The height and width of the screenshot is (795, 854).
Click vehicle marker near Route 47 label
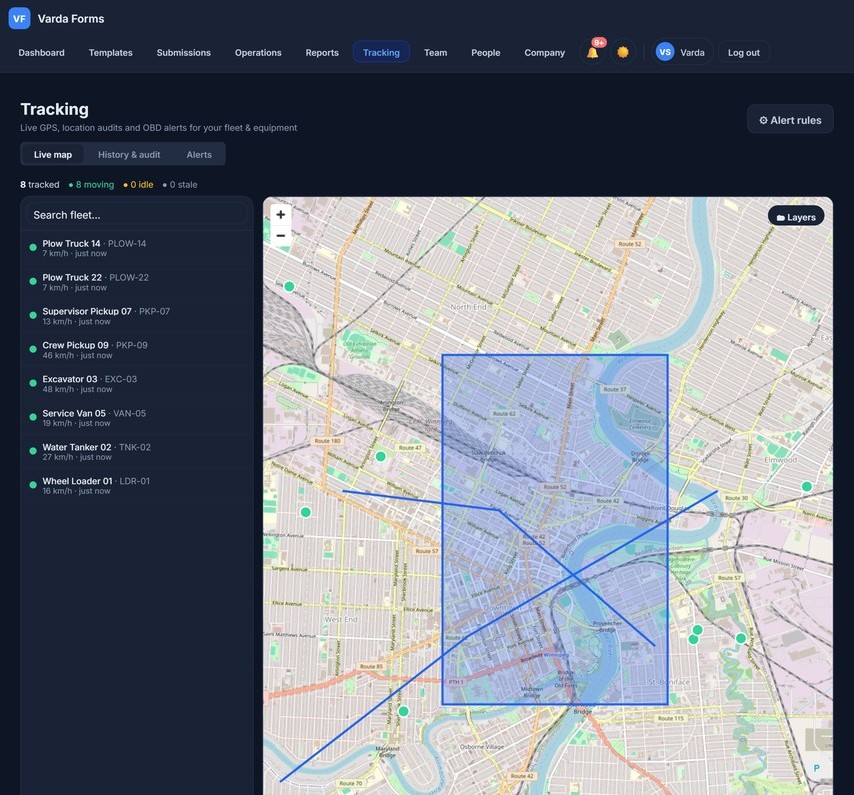[x=381, y=456]
